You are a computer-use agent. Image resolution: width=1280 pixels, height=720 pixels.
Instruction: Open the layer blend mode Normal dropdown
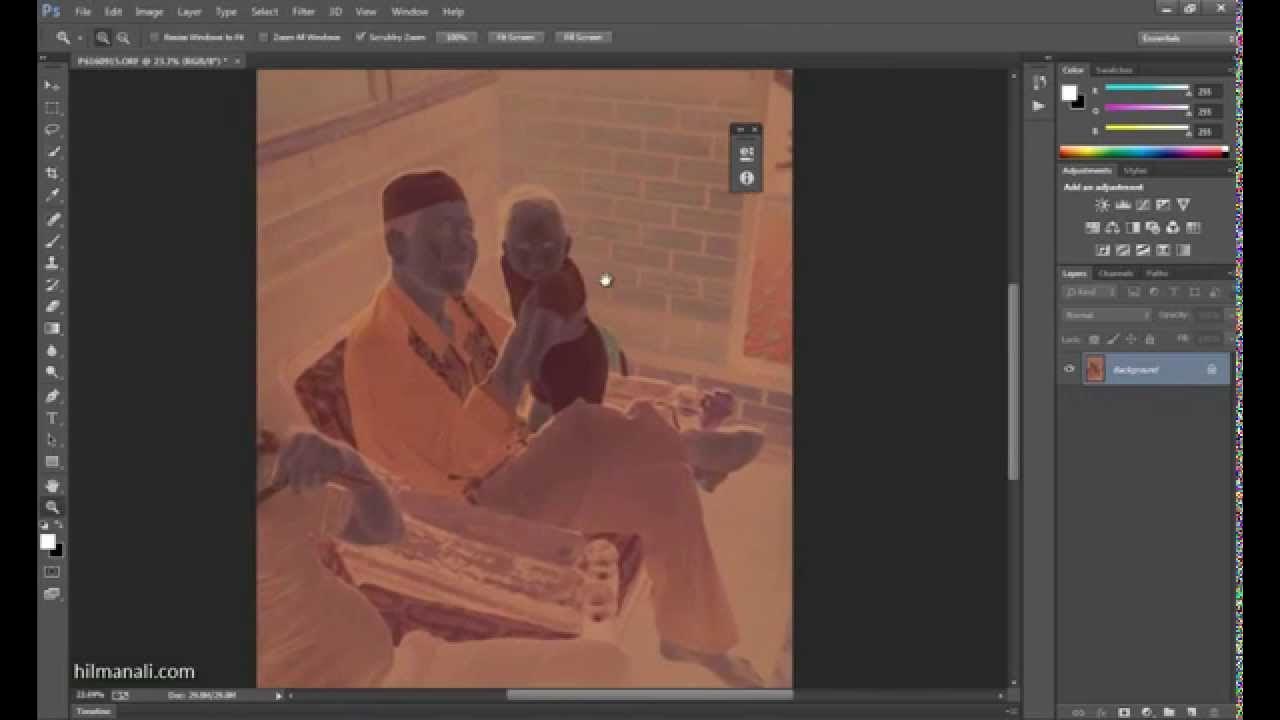click(1106, 315)
